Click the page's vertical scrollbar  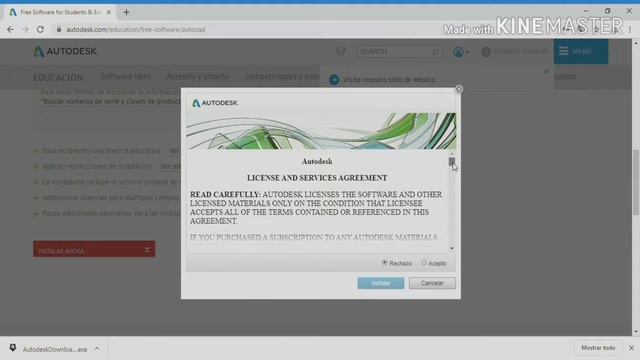coord(636,182)
